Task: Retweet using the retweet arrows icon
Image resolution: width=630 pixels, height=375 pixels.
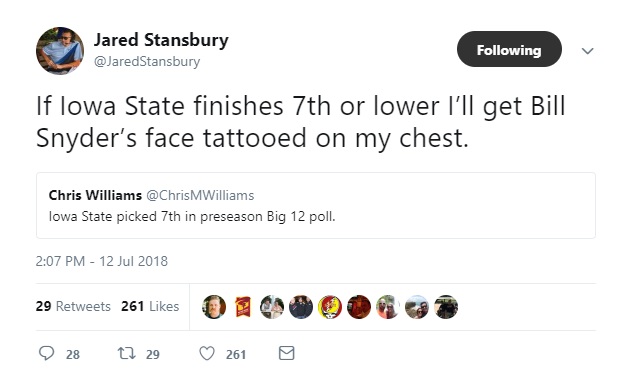Action: coord(126,353)
